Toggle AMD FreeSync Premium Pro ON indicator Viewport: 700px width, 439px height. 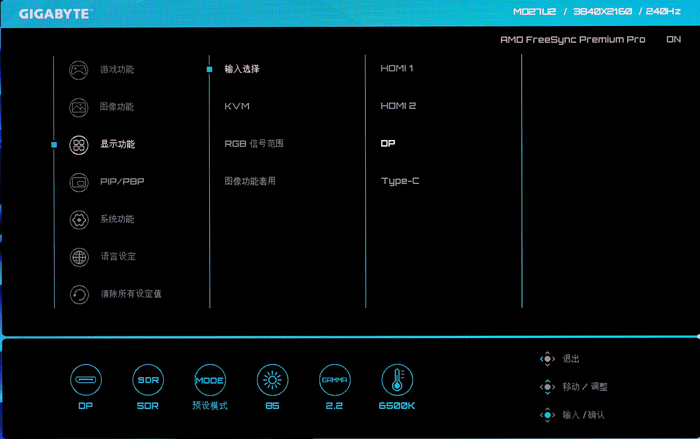tap(673, 40)
